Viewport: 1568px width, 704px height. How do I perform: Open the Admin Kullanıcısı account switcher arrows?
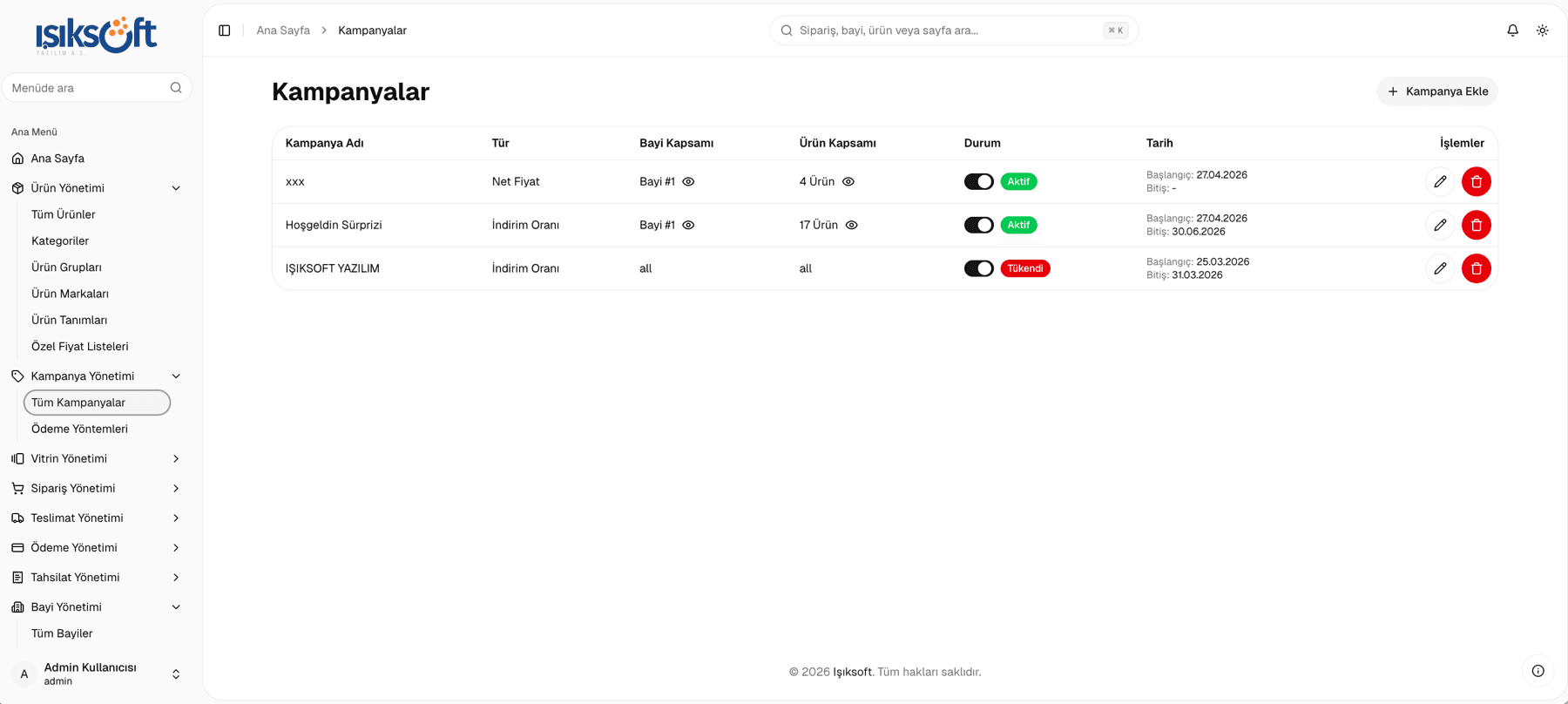click(x=176, y=674)
